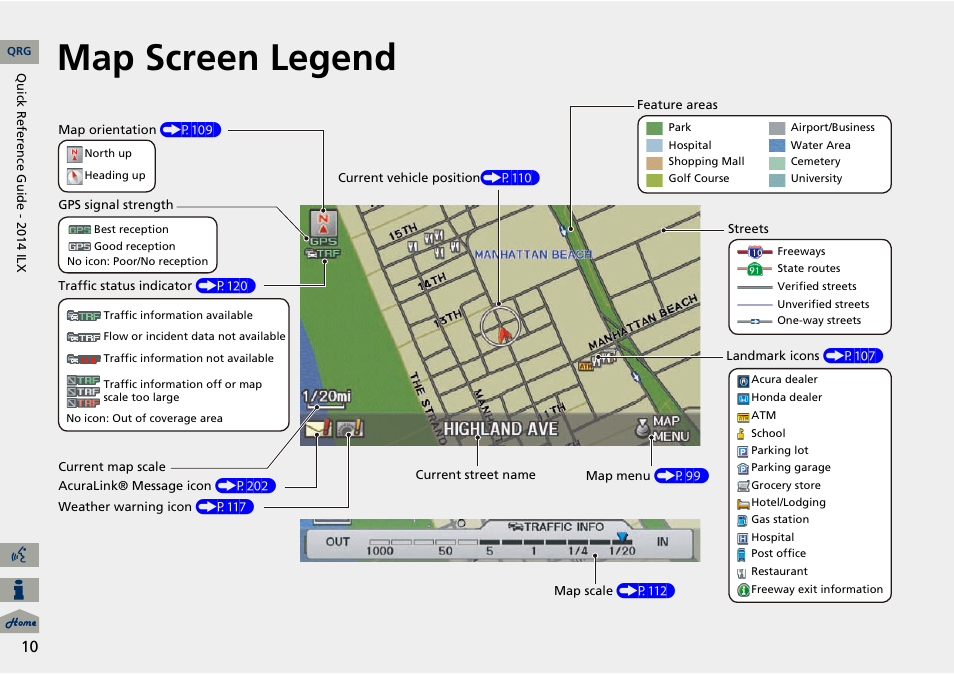Click the Cemetery swatch
Screen dimensions: 954x674
777,163
